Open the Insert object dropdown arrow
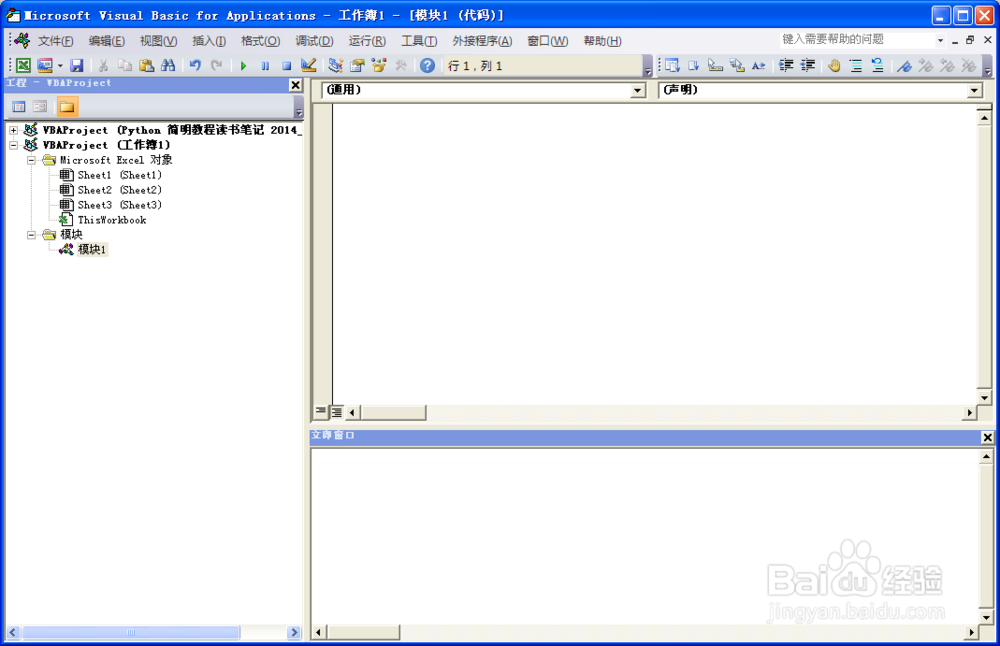1000x646 pixels. 60,65
